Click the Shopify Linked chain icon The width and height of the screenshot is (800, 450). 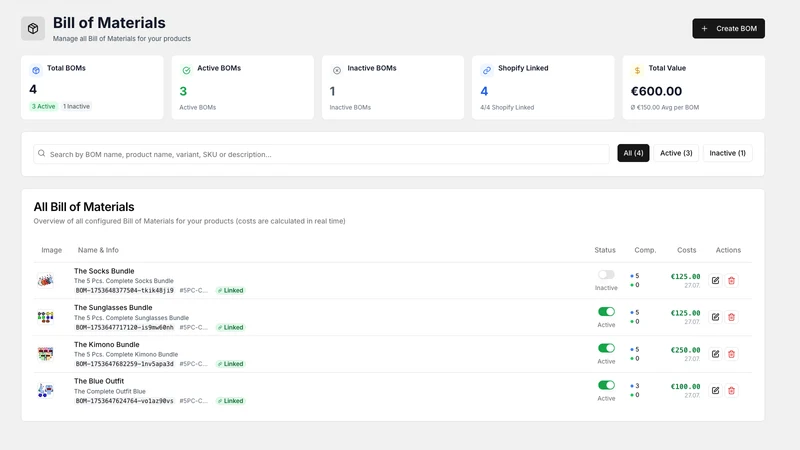[x=487, y=70]
